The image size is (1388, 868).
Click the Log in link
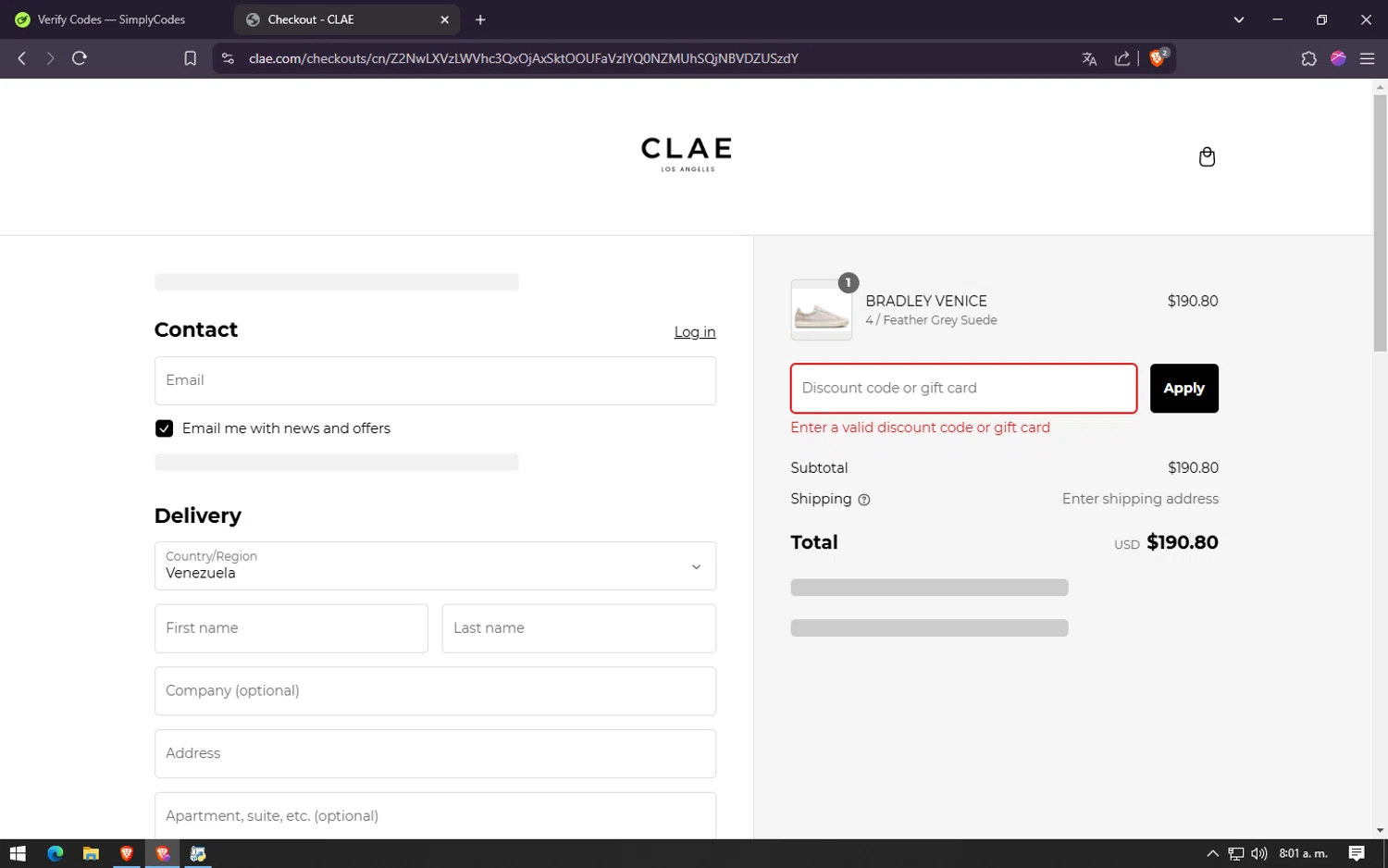click(x=695, y=332)
